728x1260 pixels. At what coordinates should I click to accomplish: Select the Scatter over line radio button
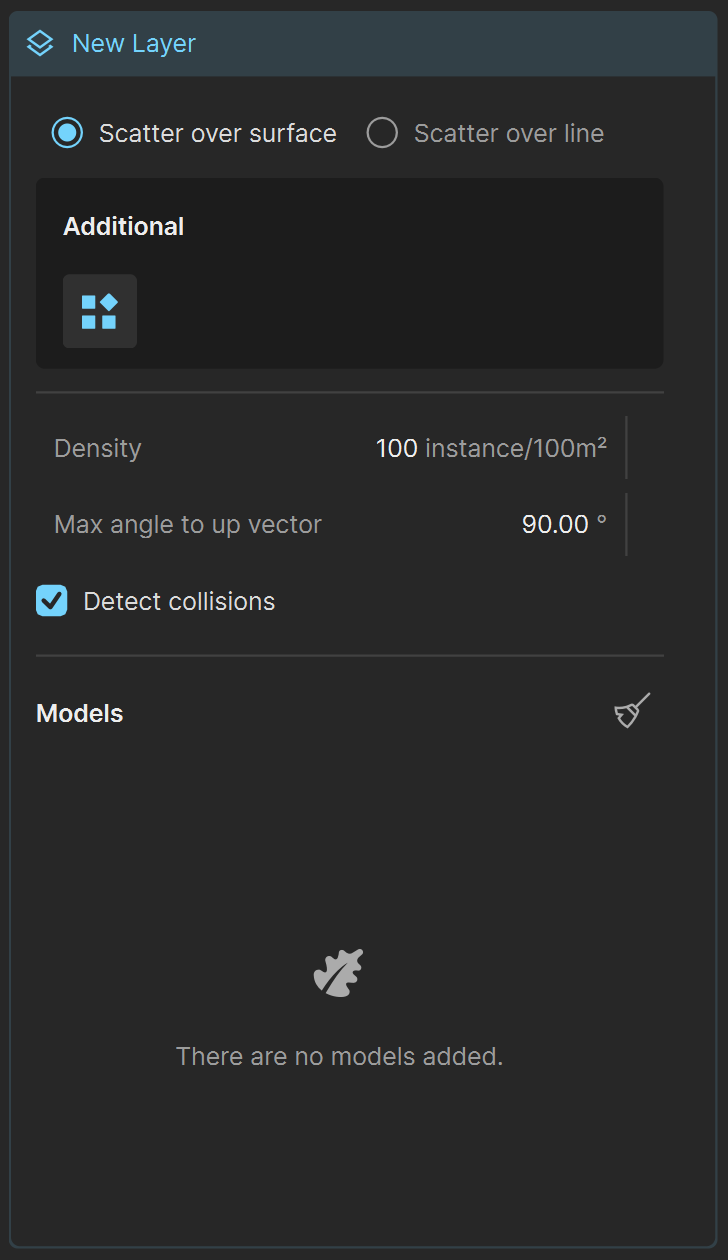coord(382,133)
